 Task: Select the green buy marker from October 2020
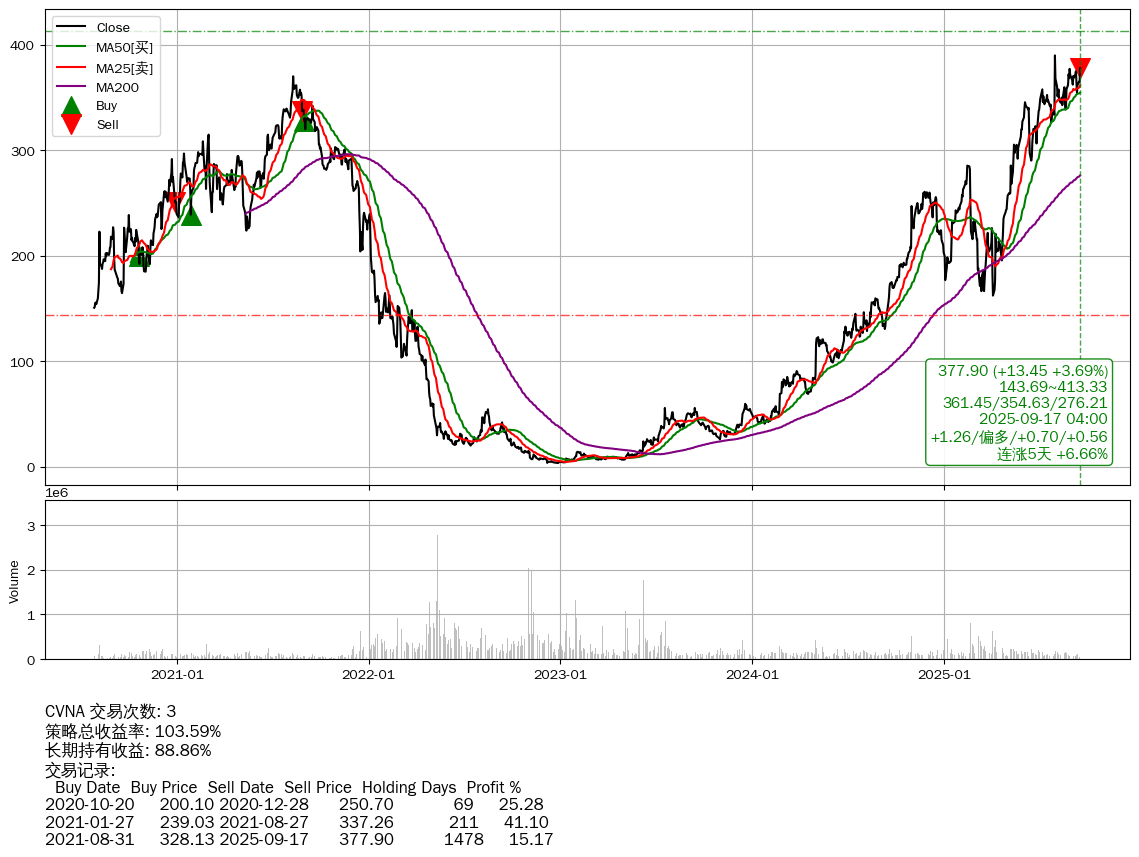click(x=139, y=257)
